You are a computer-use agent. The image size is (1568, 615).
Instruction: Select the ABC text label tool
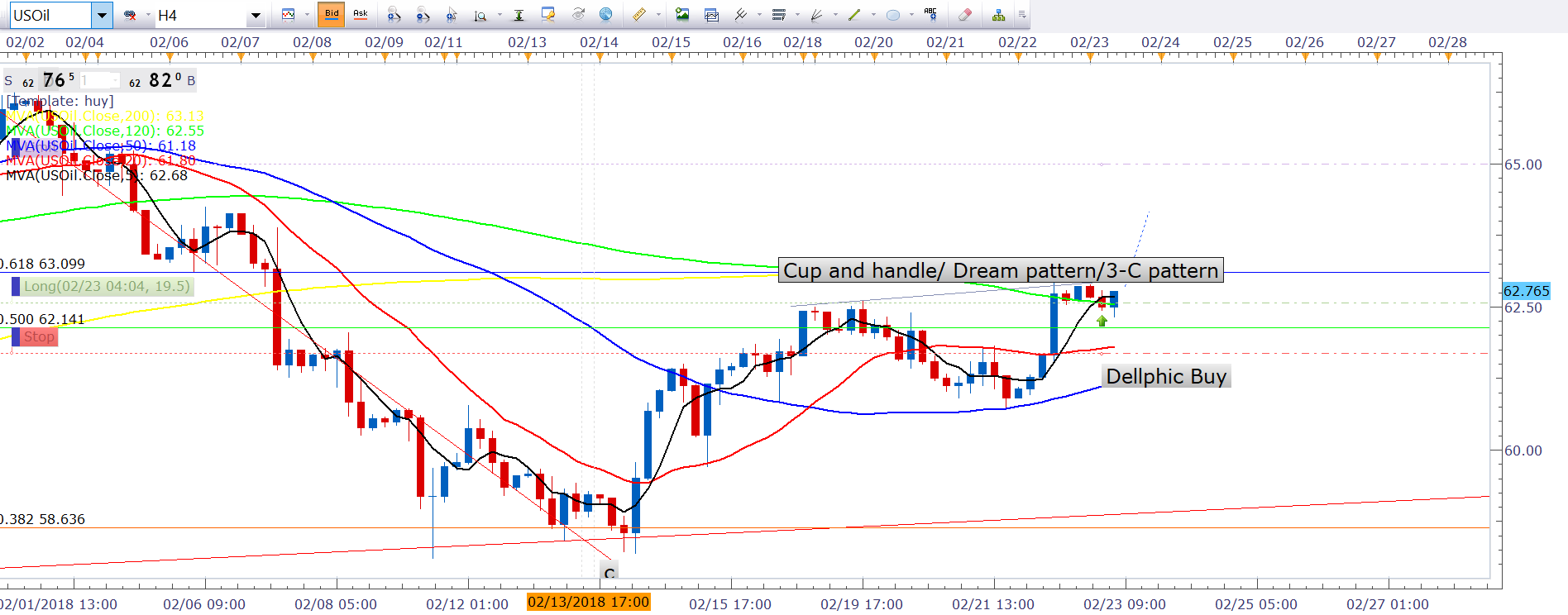930,14
